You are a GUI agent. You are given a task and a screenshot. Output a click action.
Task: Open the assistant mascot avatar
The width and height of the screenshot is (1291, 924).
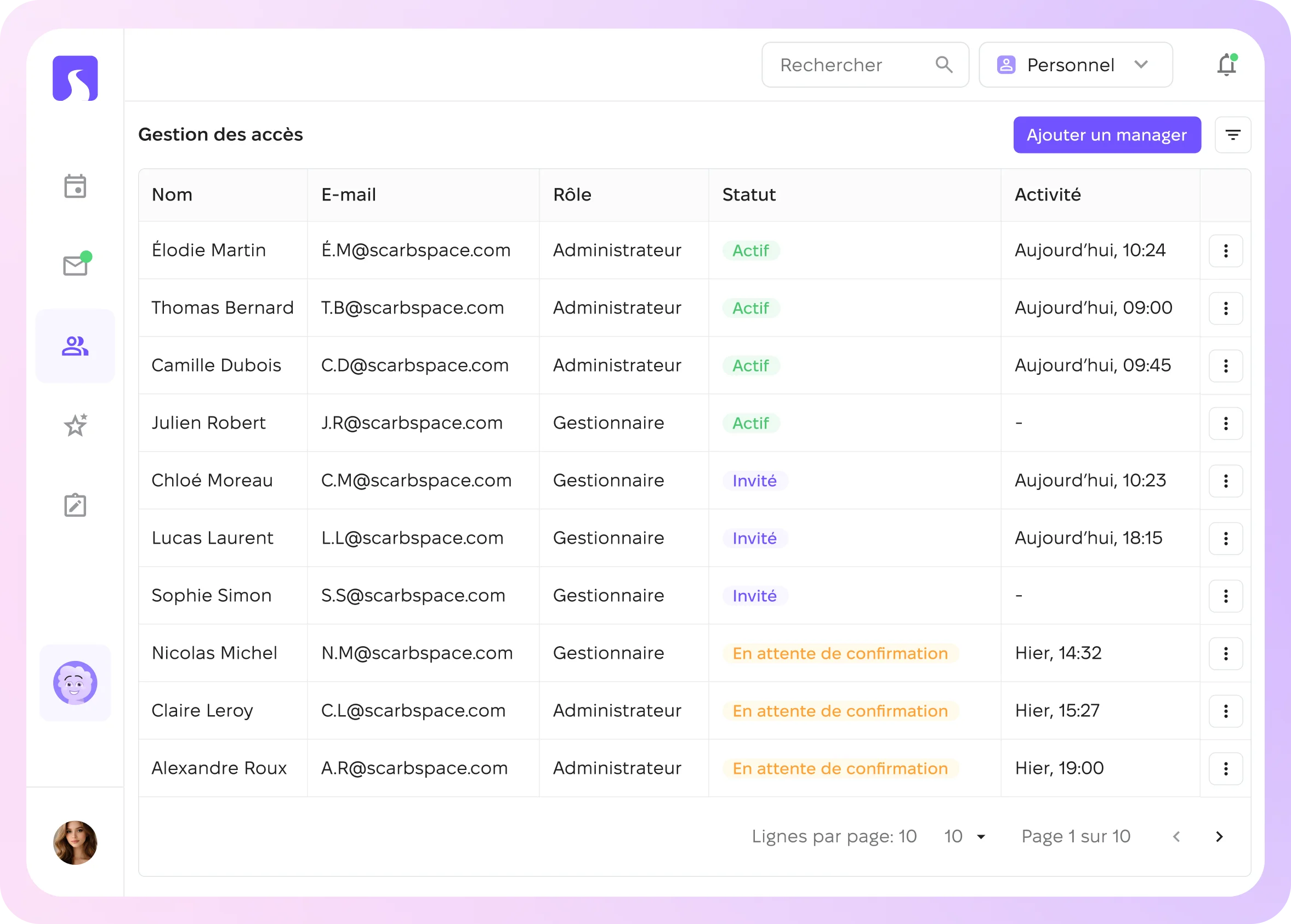[x=75, y=683]
